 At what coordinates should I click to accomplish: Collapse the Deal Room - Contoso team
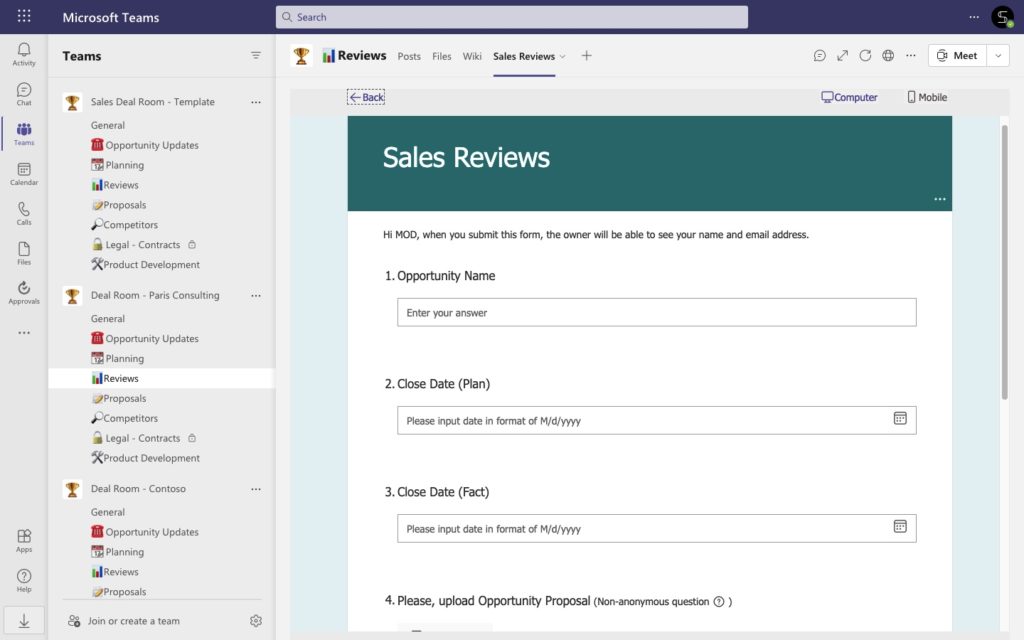[x=138, y=488]
